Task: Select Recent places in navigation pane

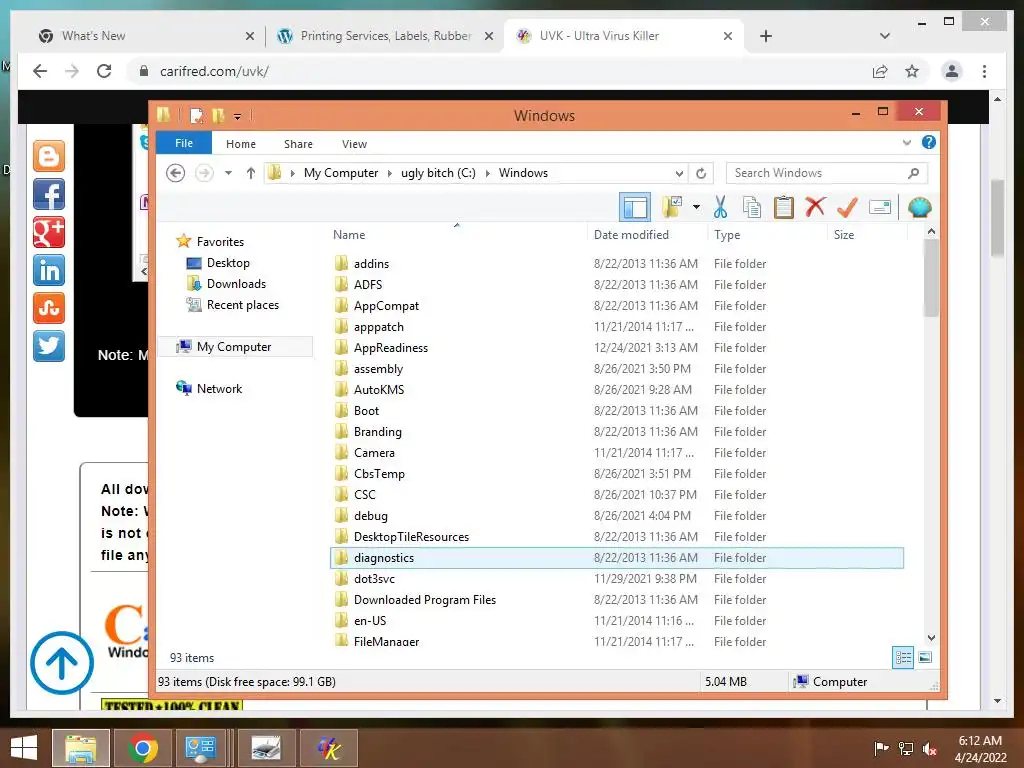Action: pos(242,305)
